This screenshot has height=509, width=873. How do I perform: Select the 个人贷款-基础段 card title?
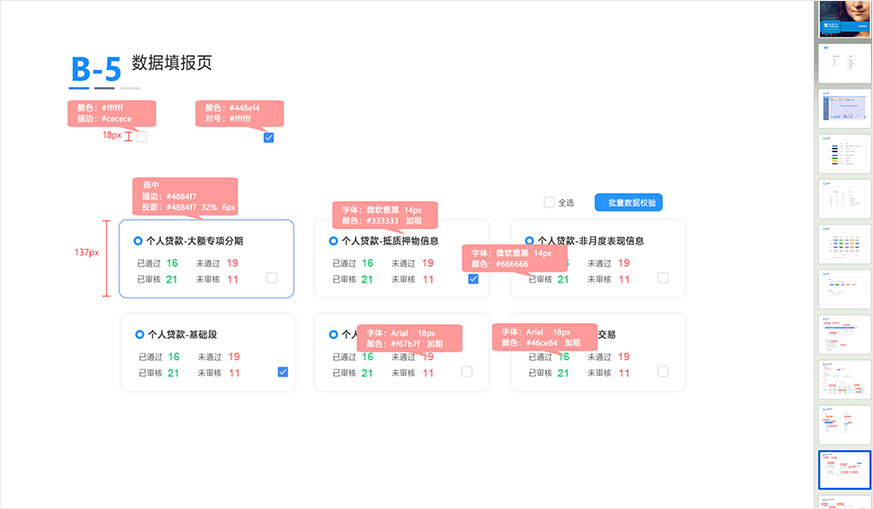pos(183,335)
